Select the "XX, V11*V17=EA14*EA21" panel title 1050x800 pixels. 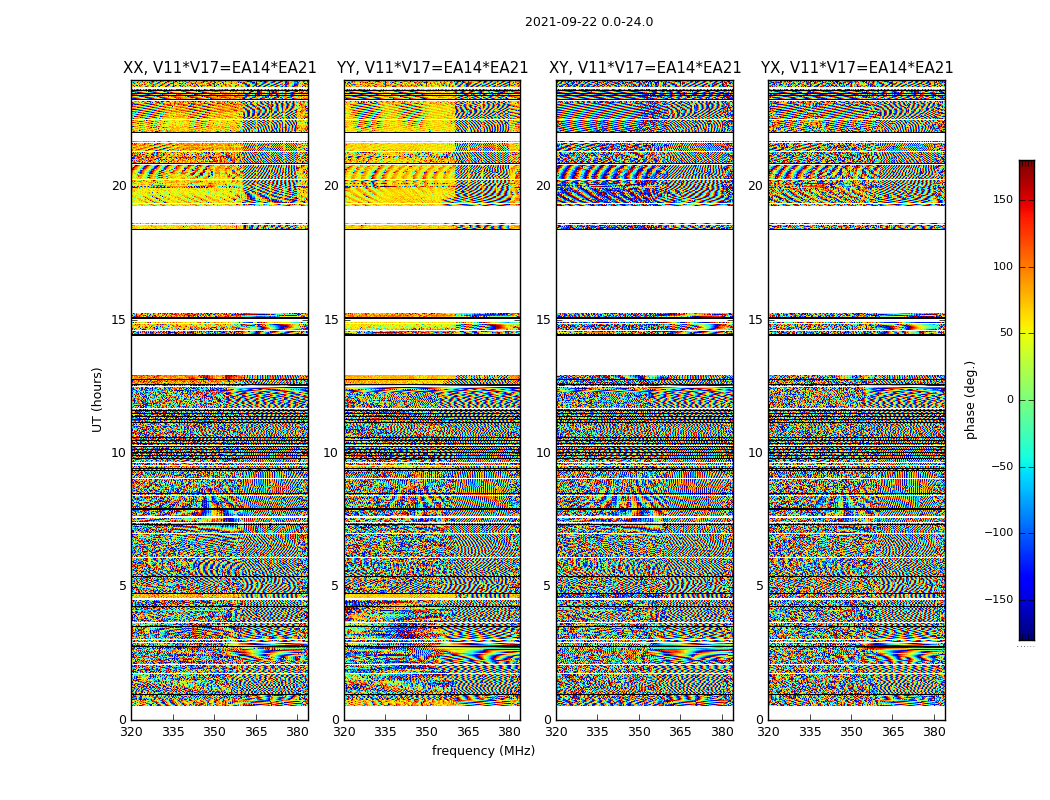(220, 68)
